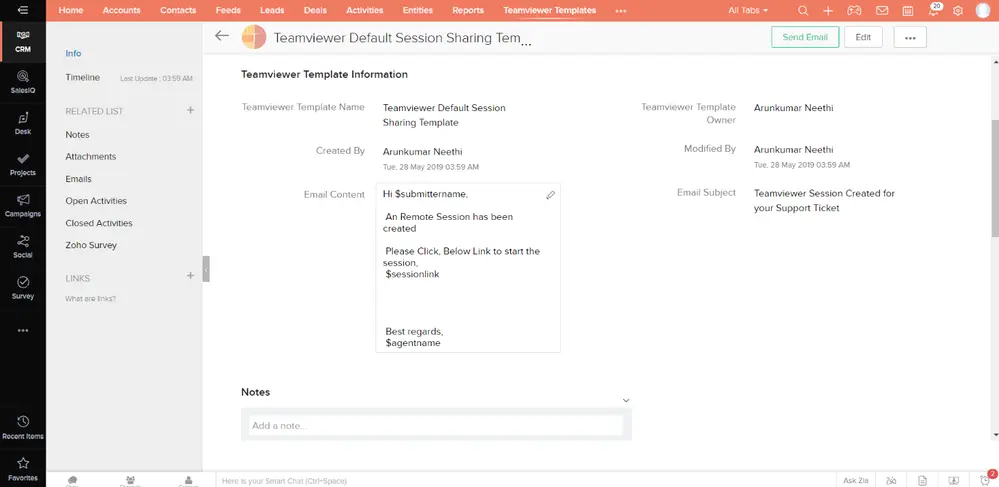Open SalesIQ from the app sidebar
Viewport: 999px width, 487px height.
pyautogui.click(x=23, y=82)
